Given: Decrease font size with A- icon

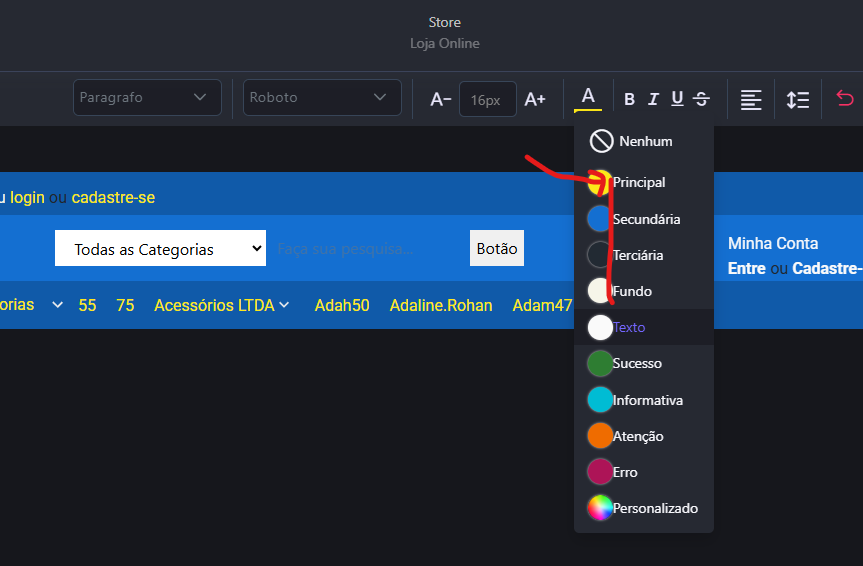Looking at the screenshot, I should click(x=440, y=99).
